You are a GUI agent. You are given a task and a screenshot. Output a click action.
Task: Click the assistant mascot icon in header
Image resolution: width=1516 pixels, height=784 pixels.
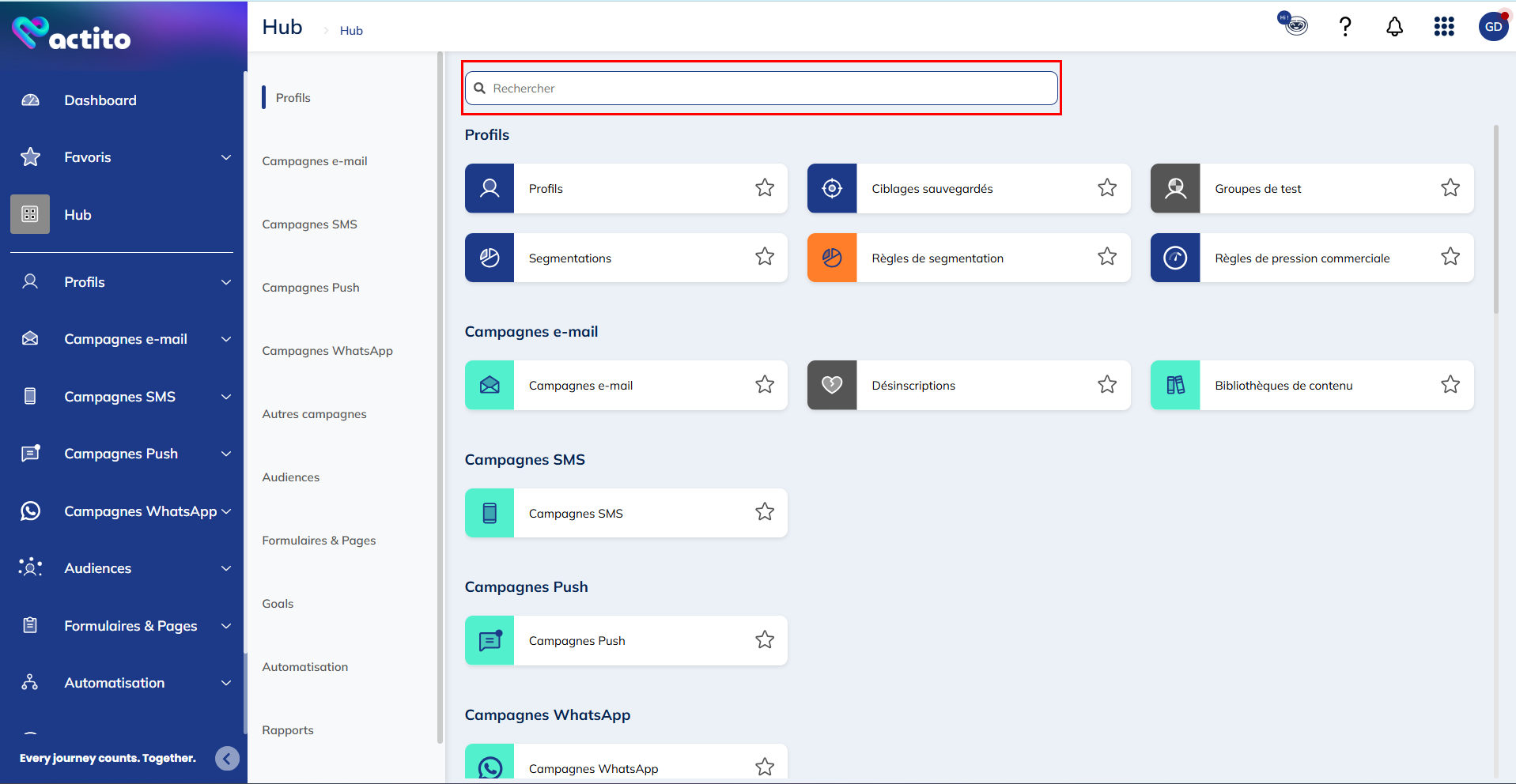1293,24
